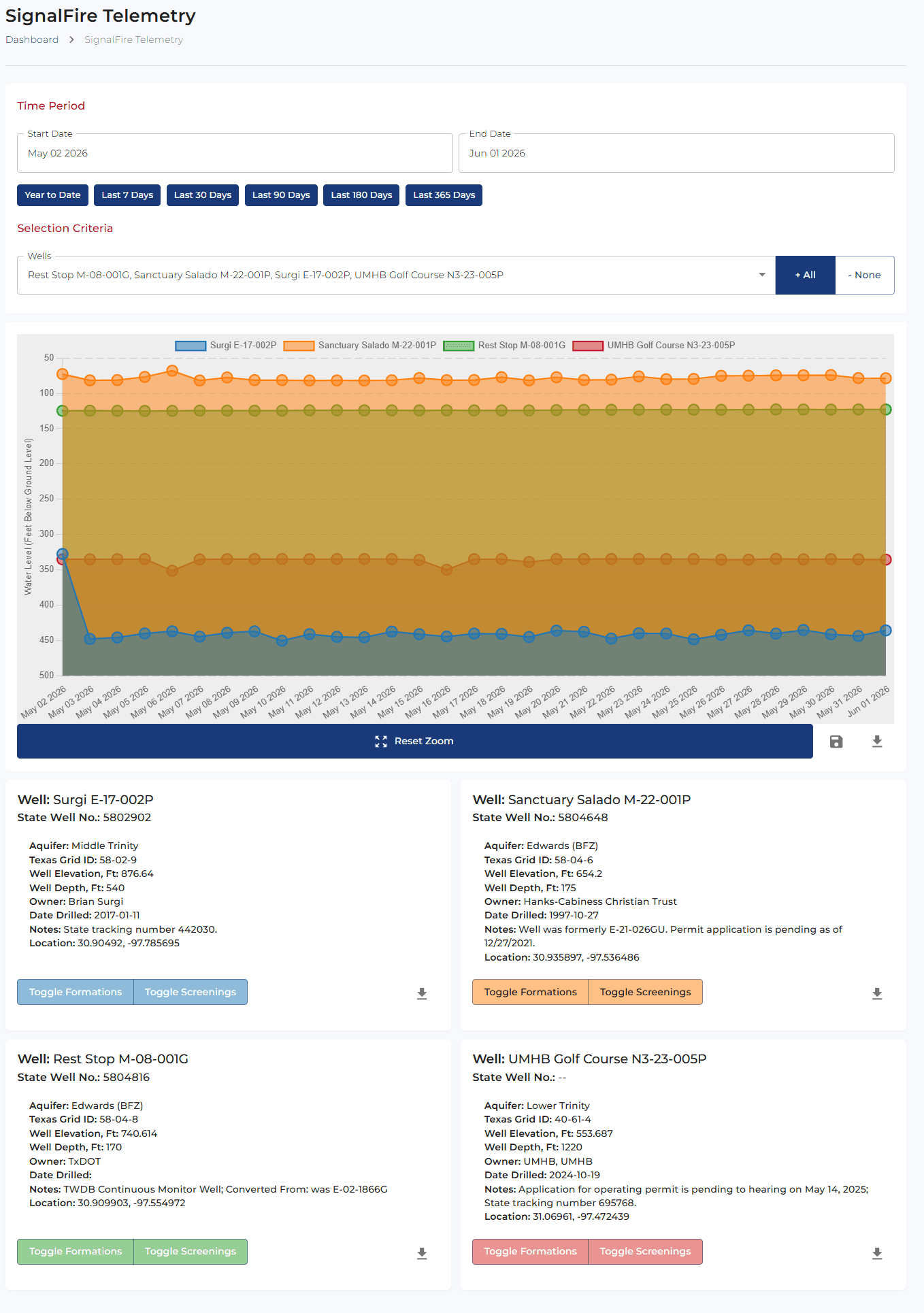The image size is (924, 1313).
Task: Open the End Date picker field
Action: coord(676,153)
